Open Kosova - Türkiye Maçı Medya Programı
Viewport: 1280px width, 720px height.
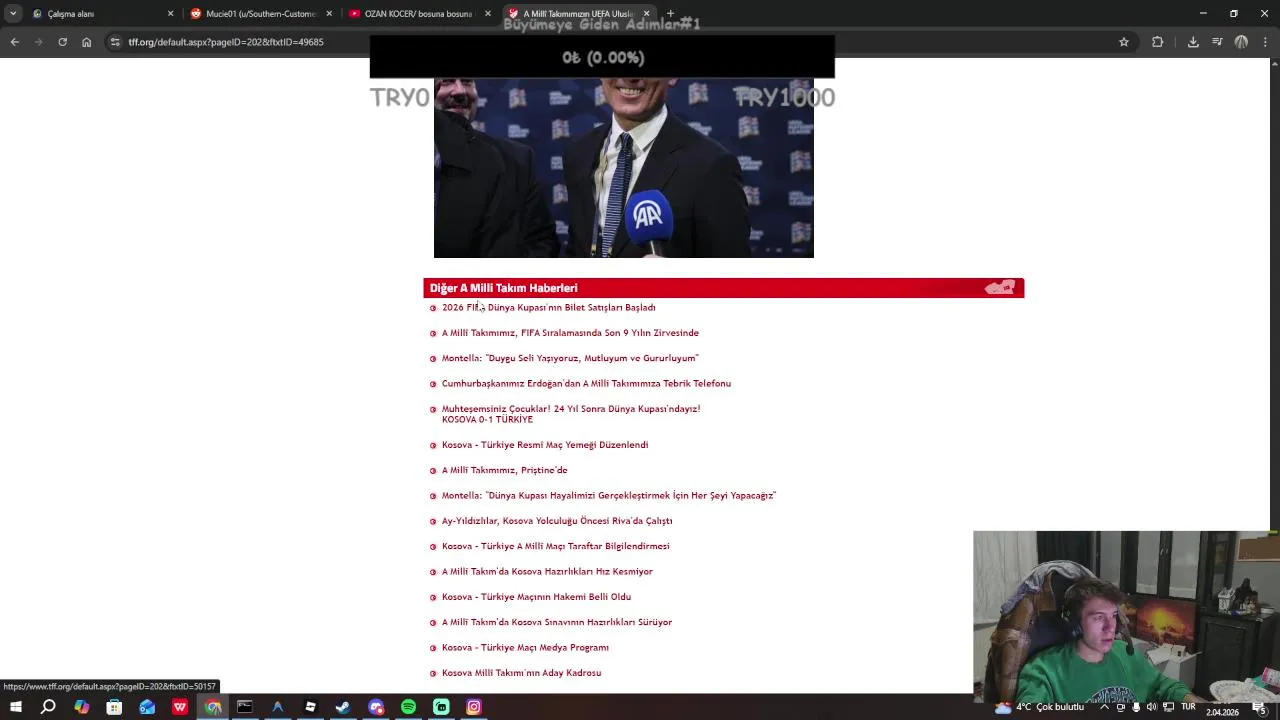pos(525,648)
